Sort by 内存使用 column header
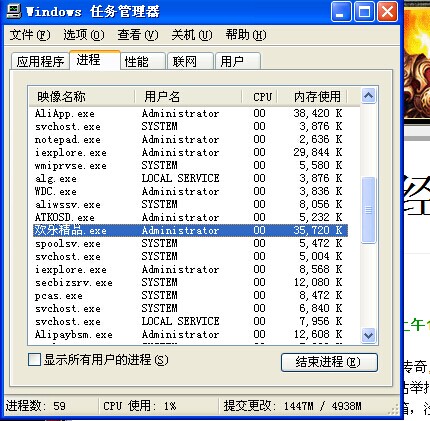The image size is (430, 421). [x=313, y=97]
